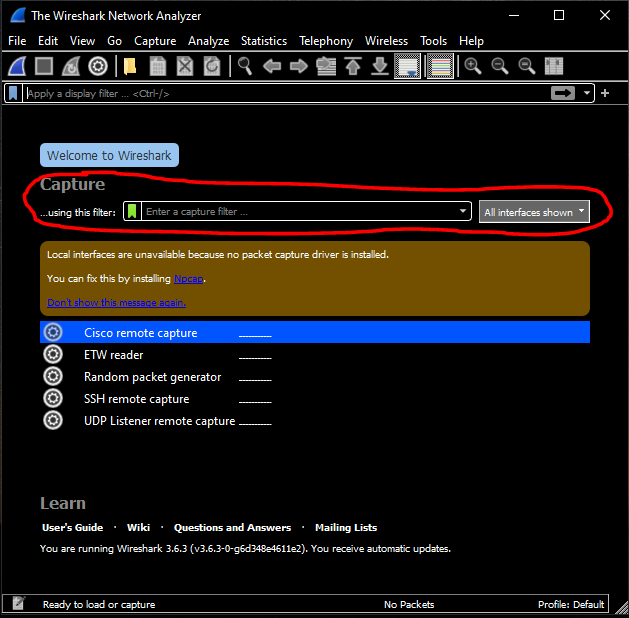629x618 pixels.
Task: Open a capture file with folder icon
Action: tap(130, 66)
